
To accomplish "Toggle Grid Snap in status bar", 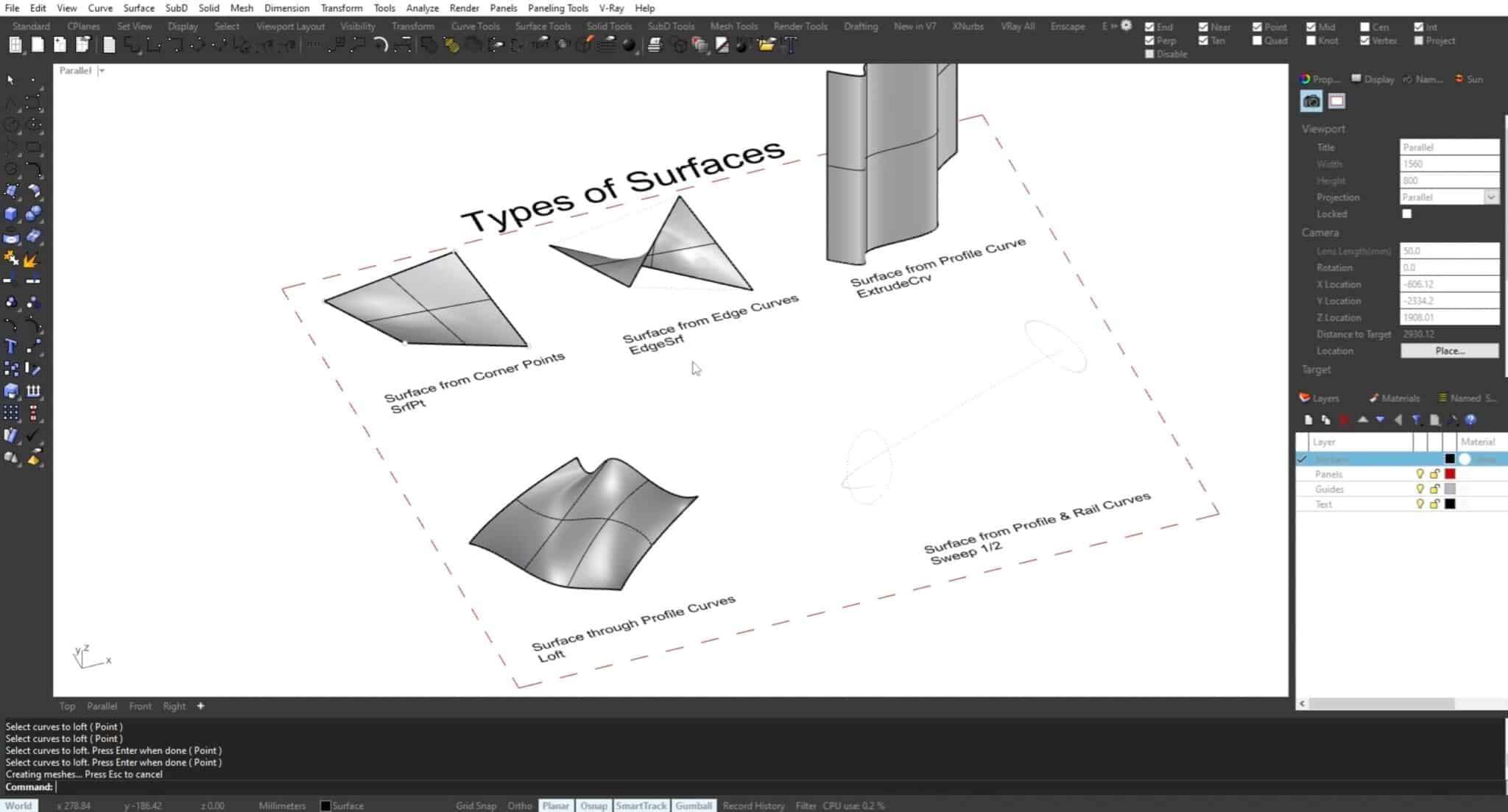I will point(476,805).
